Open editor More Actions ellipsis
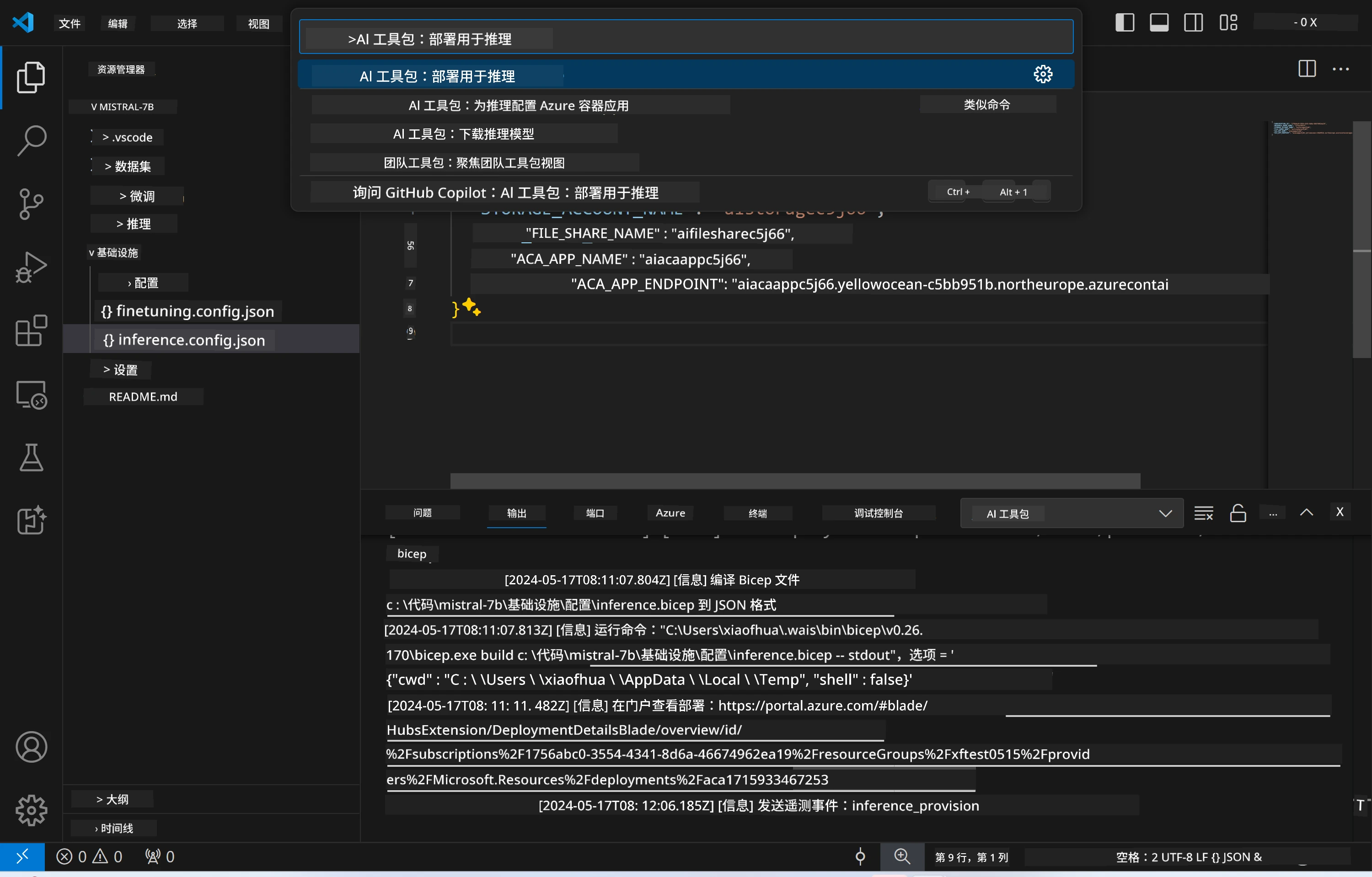This screenshot has width=1372, height=877. tap(1340, 69)
